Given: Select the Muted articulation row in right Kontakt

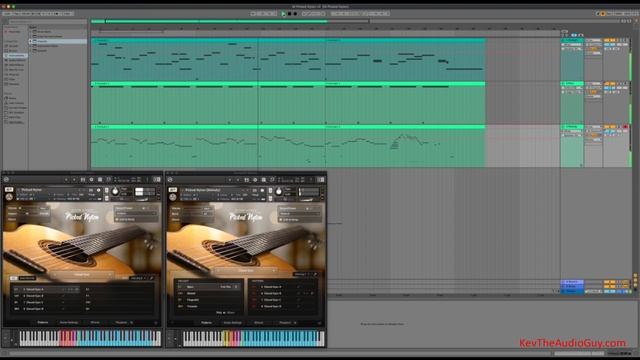Looking at the screenshot, I should pyautogui.click(x=209, y=293).
